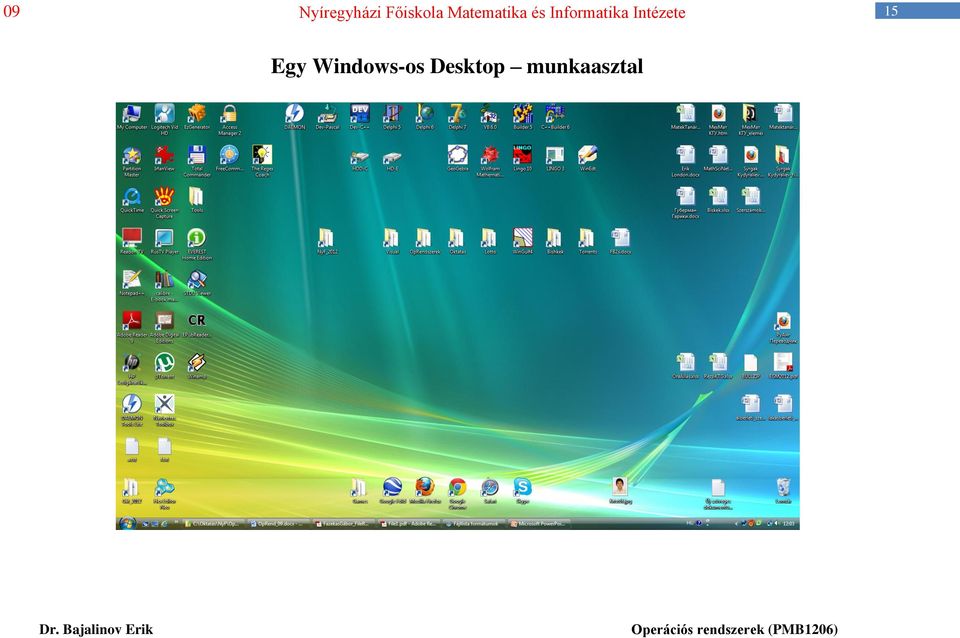The height and width of the screenshot is (638, 960).
Task: Click the Builder 5 shortcut
Action: (522, 118)
